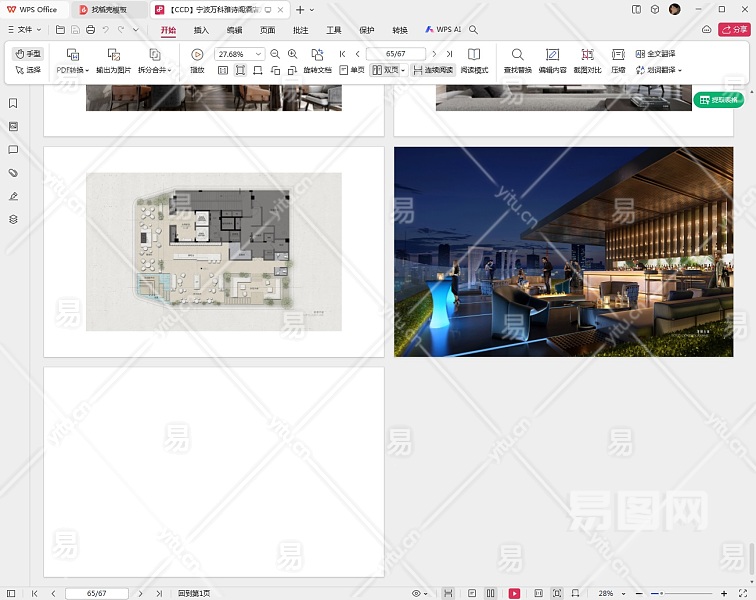Switch to the 插入 ribbon tab

tap(201, 30)
